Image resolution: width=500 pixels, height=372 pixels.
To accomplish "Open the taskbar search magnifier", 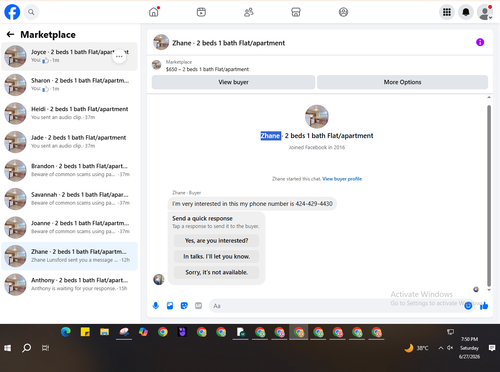I will point(26,348).
